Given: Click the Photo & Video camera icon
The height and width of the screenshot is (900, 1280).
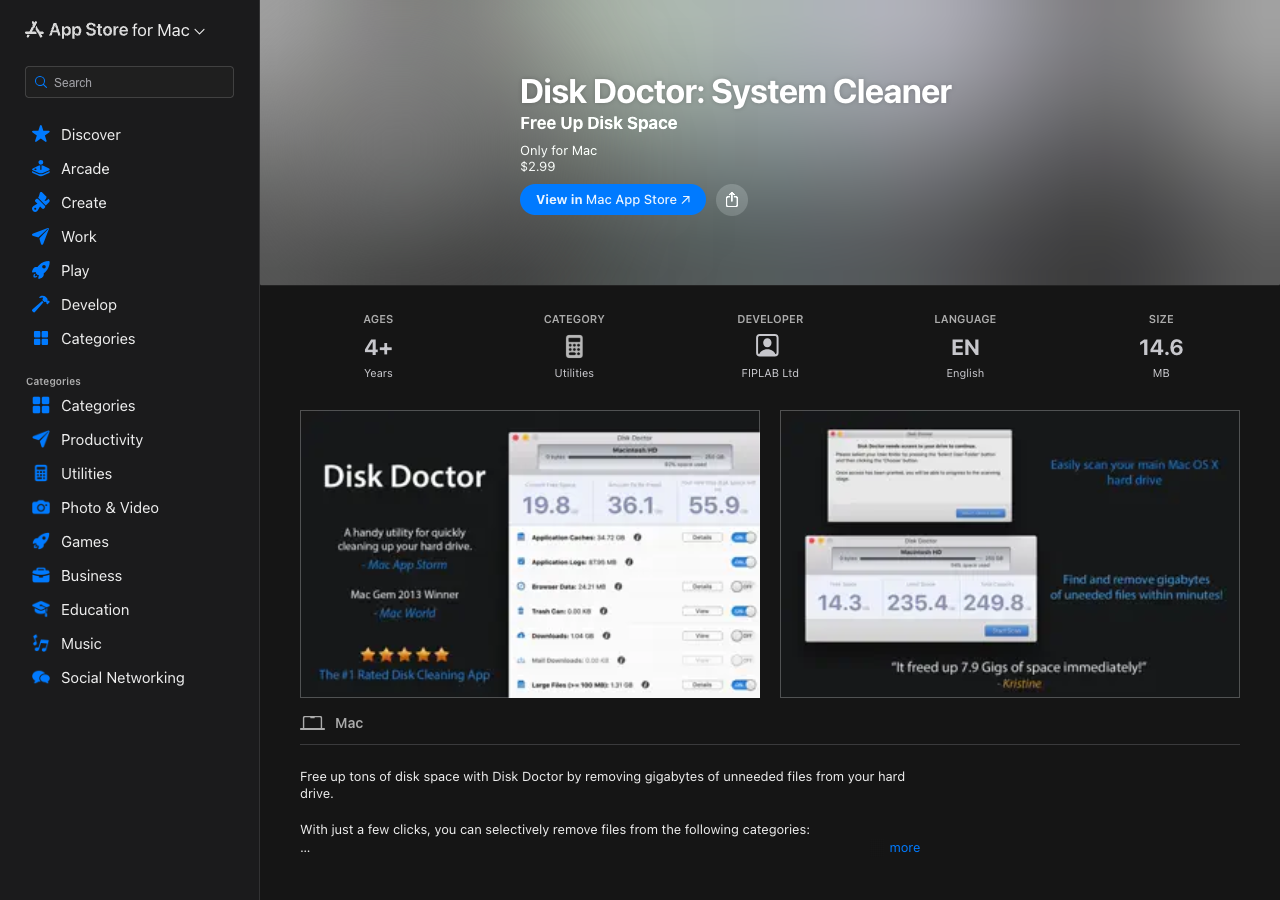Looking at the screenshot, I should [x=40, y=507].
